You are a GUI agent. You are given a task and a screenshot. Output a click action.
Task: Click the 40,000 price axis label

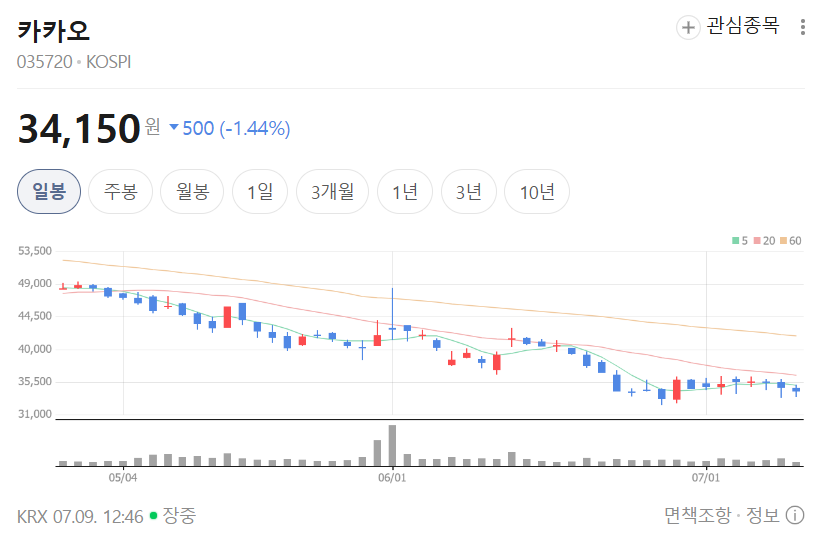pyautogui.click(x=35, y=349)
